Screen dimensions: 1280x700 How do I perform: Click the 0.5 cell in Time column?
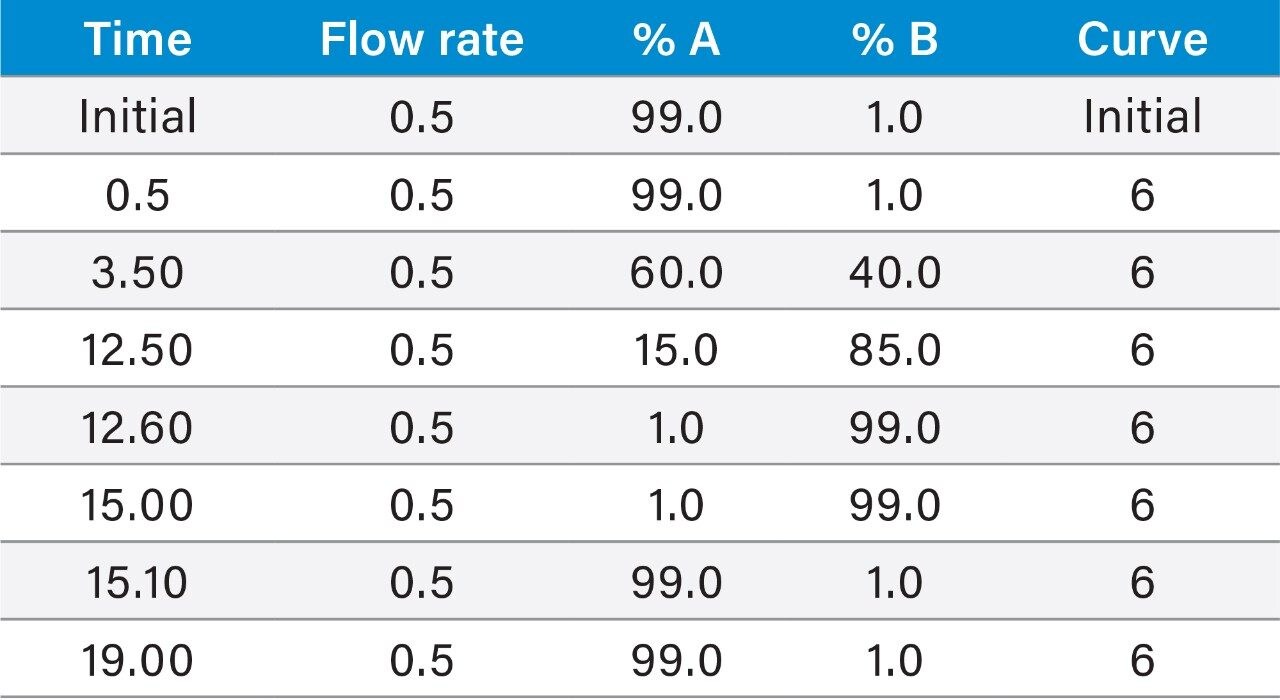click(x=137, y=195)
